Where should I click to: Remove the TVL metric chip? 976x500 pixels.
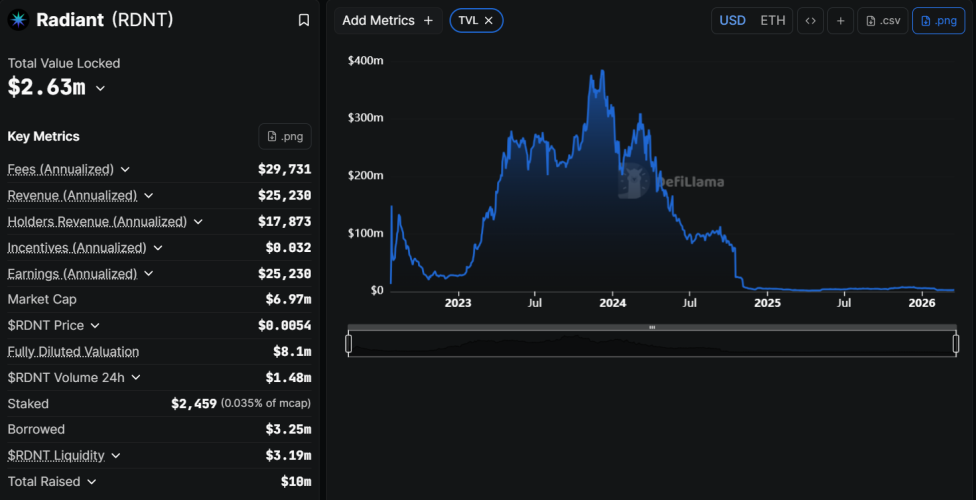point(489,20)
